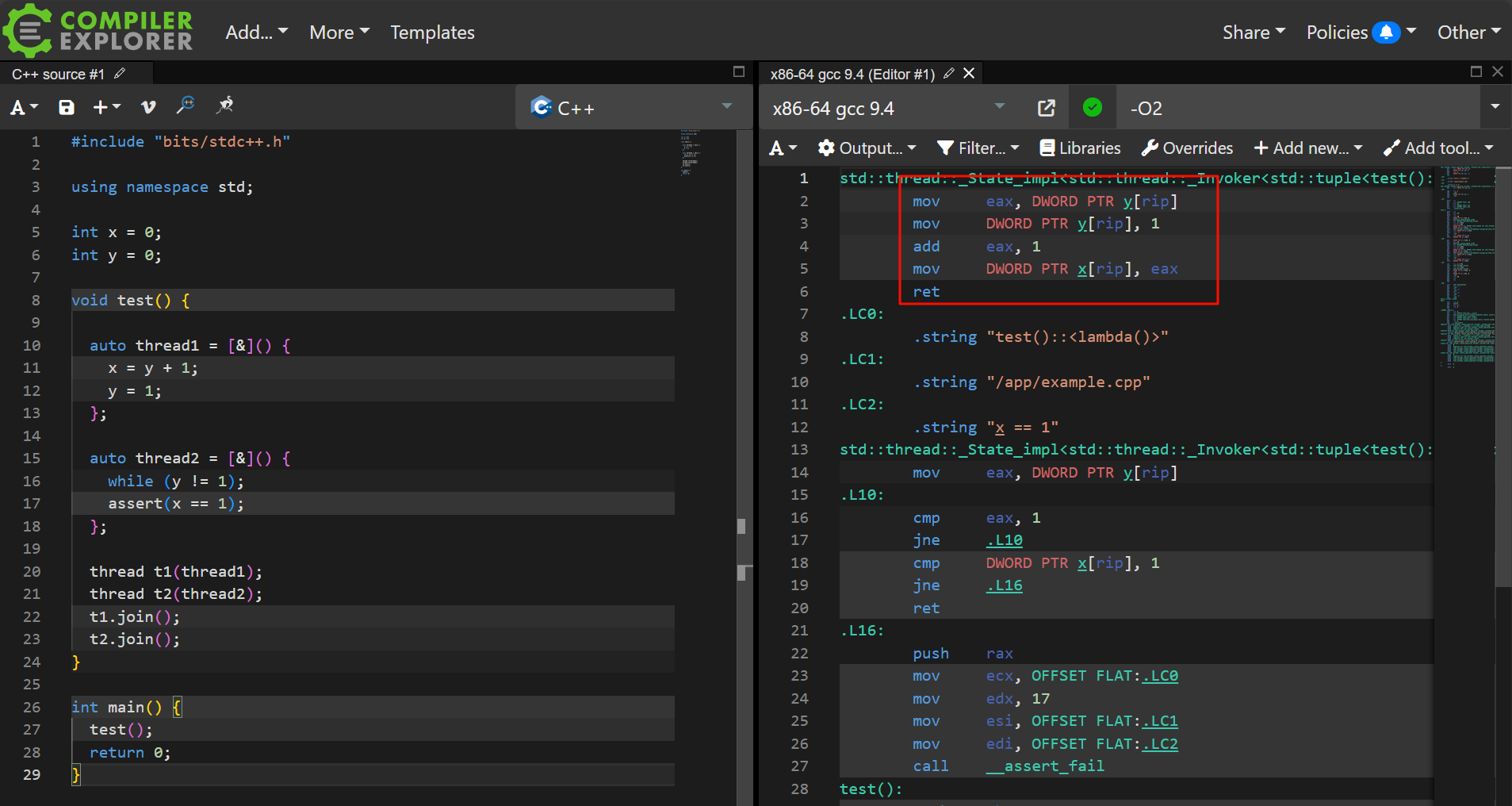Click the -O2 compiler options field
1512x806 pixels.
coord(1299,108)
